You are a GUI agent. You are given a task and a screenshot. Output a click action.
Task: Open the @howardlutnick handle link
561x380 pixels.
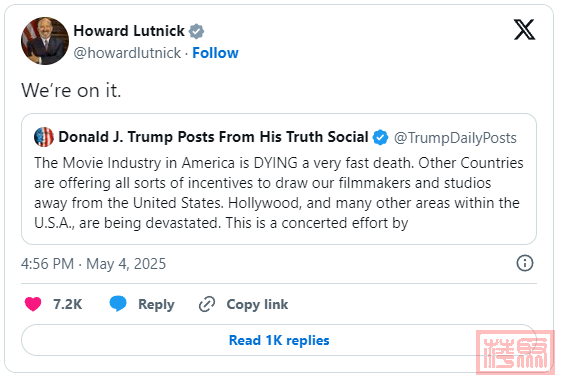tap(127, 53)
